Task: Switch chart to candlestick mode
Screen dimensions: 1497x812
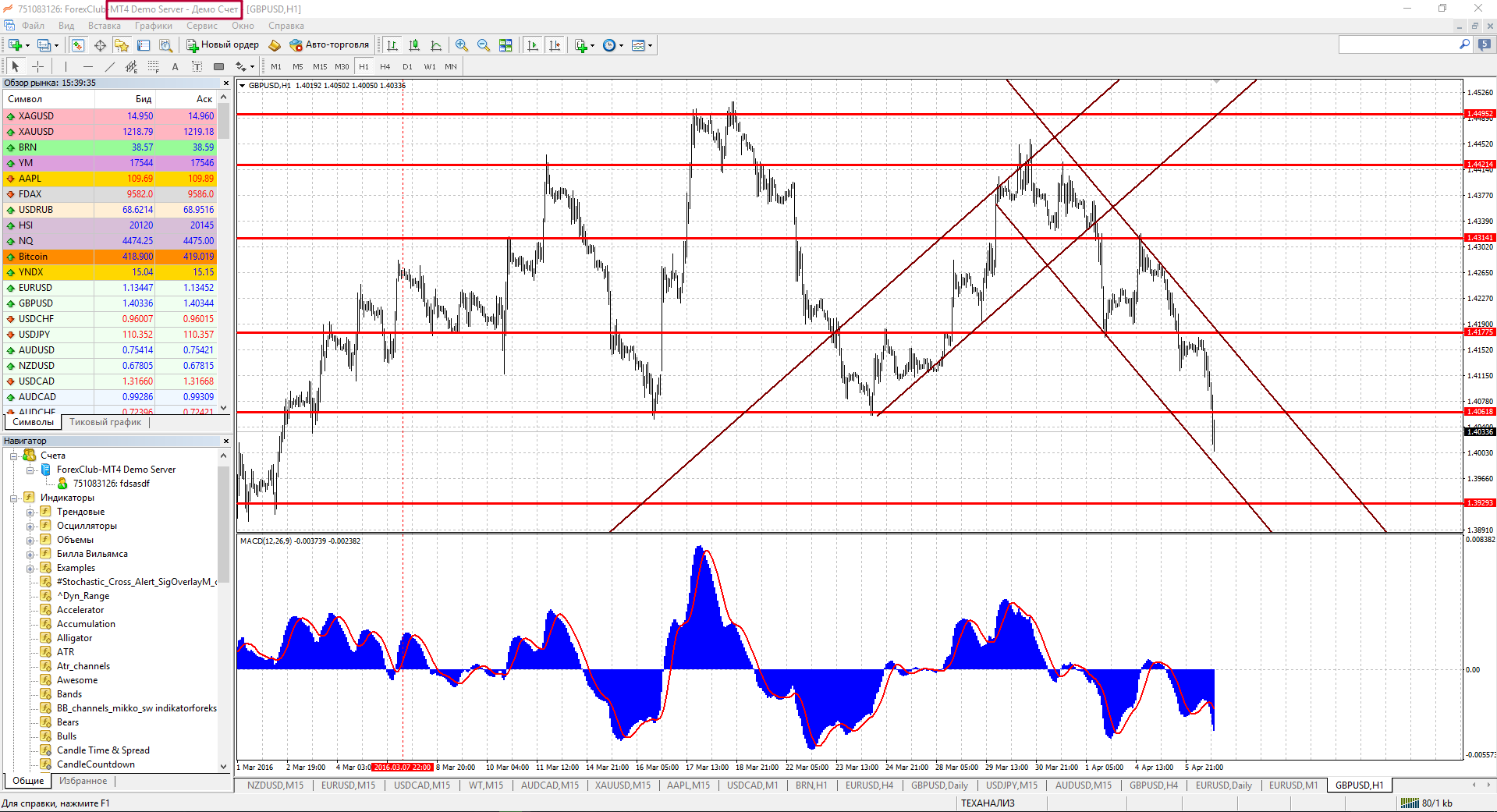Action: [414, 45]
